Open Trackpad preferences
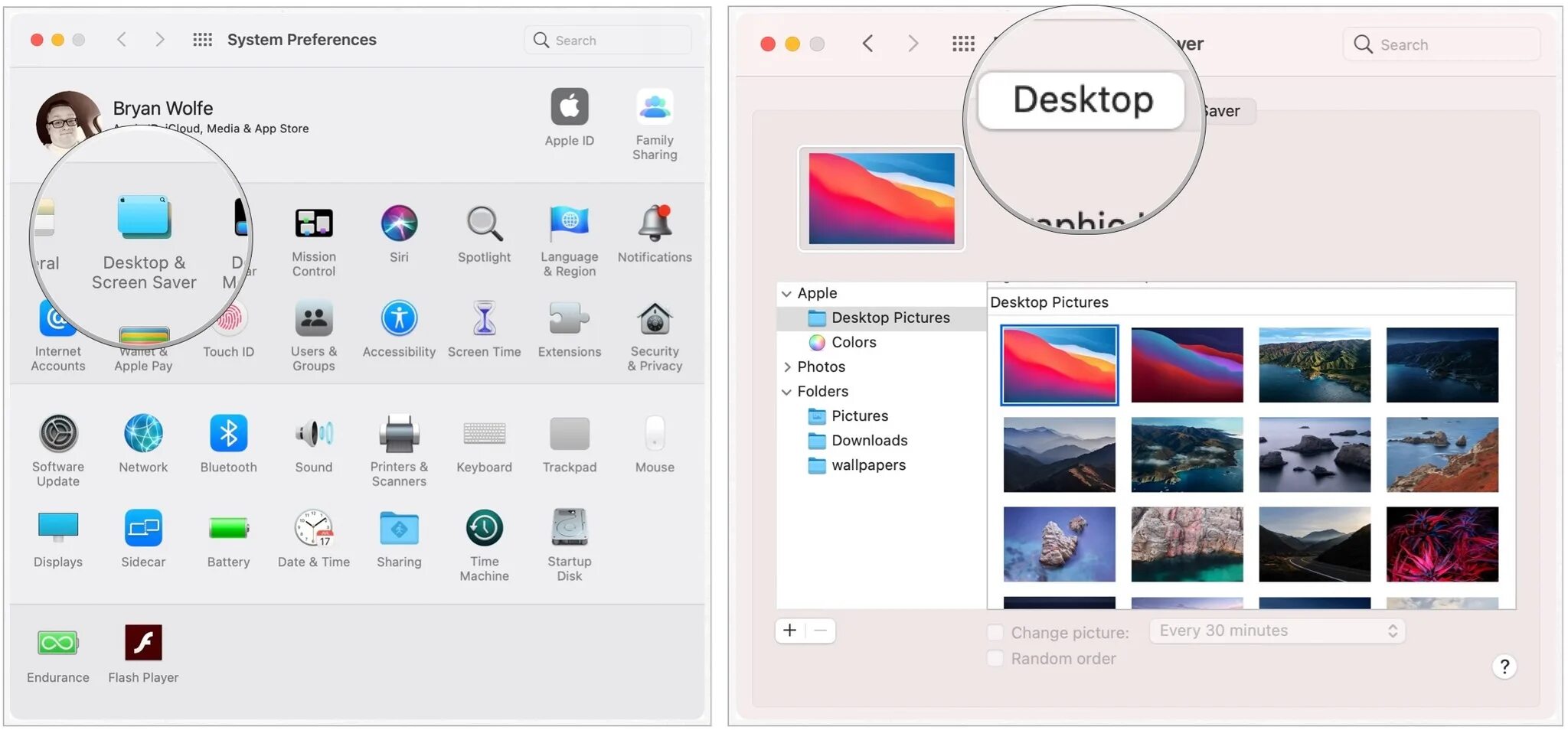Image resolution: width=1568 pixels, height=730 pixels. pos(570,444)
